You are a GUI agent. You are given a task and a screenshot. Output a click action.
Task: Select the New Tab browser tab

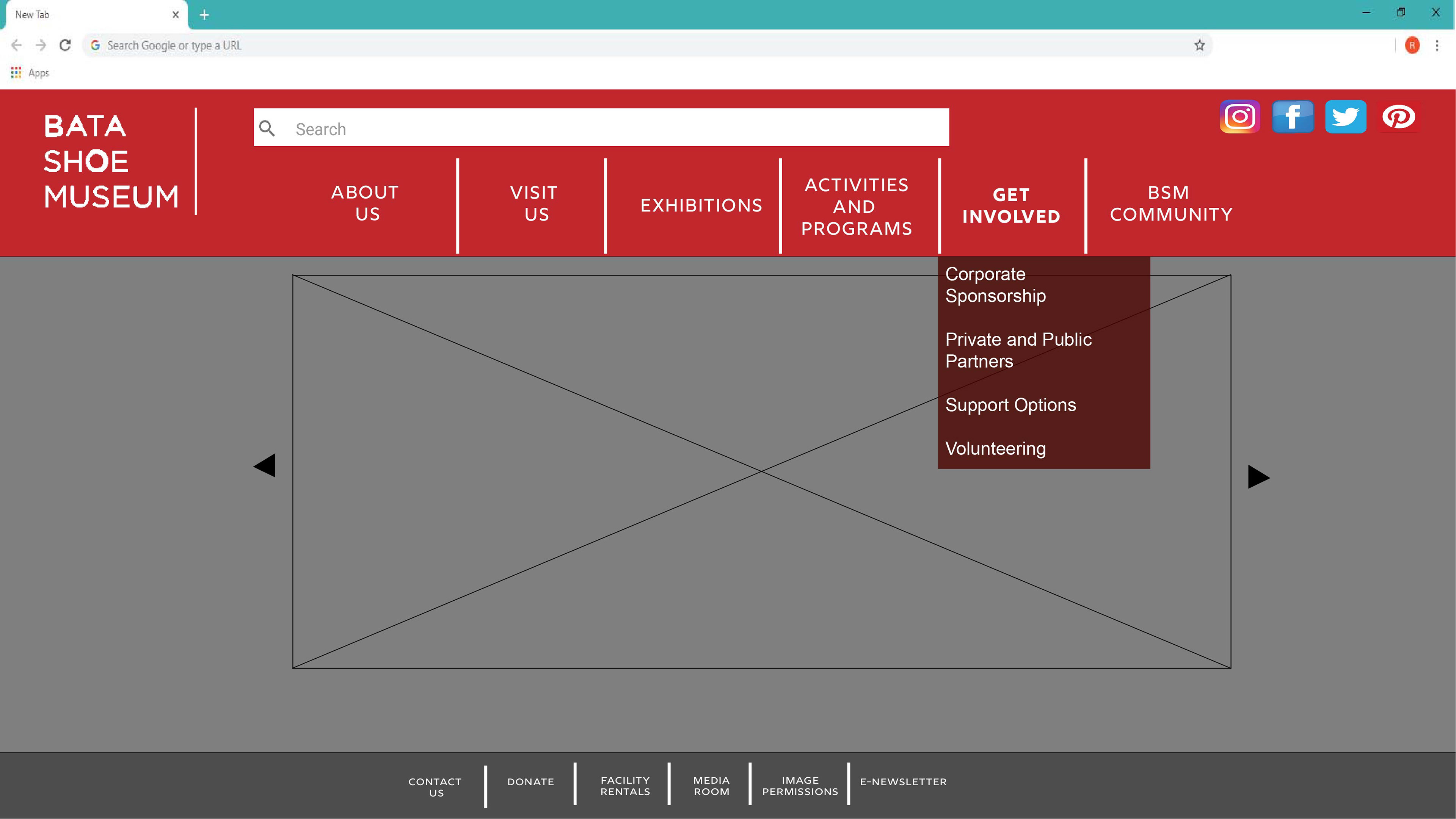tap(96, 15)
